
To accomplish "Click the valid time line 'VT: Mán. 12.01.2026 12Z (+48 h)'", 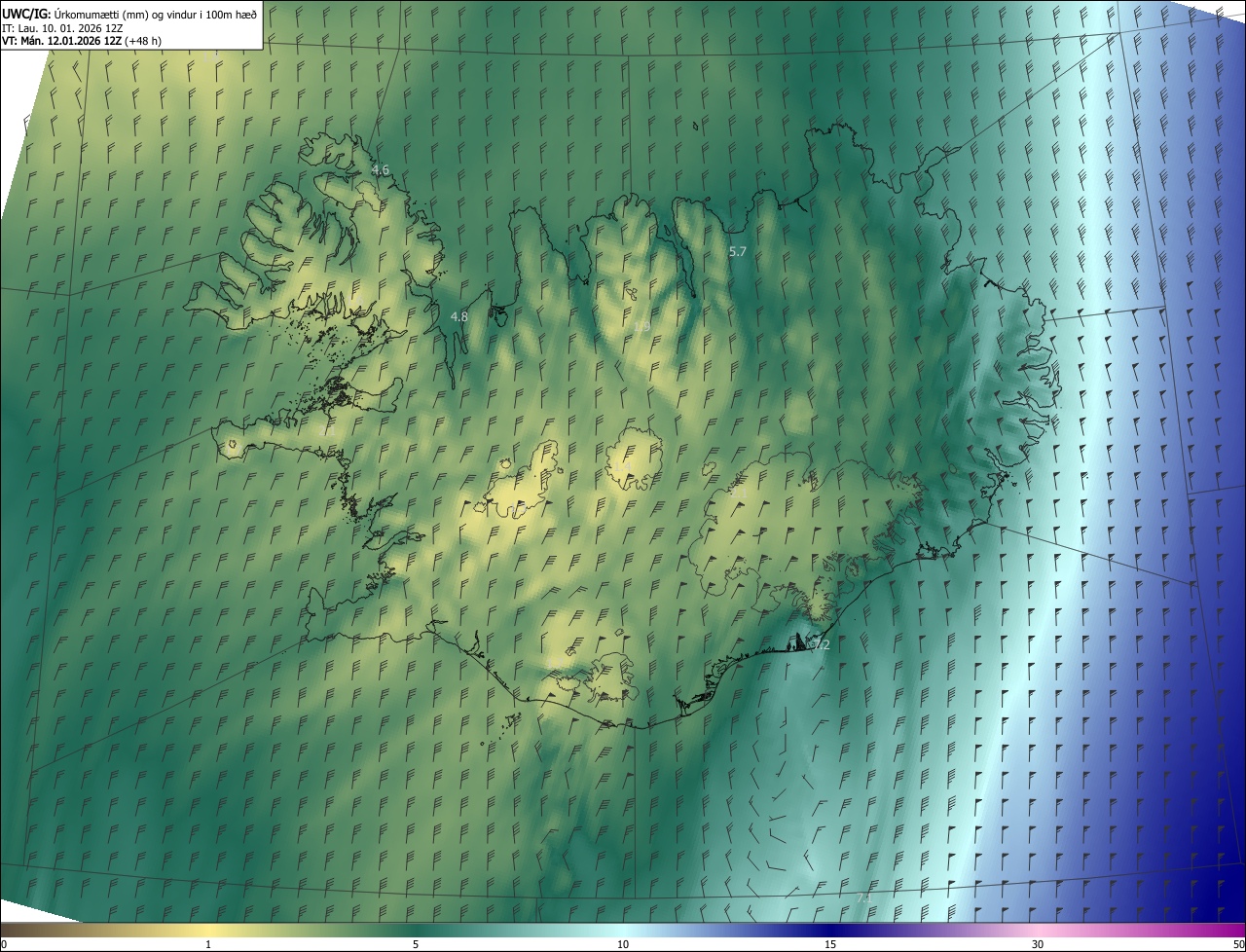I will point(82,41).
